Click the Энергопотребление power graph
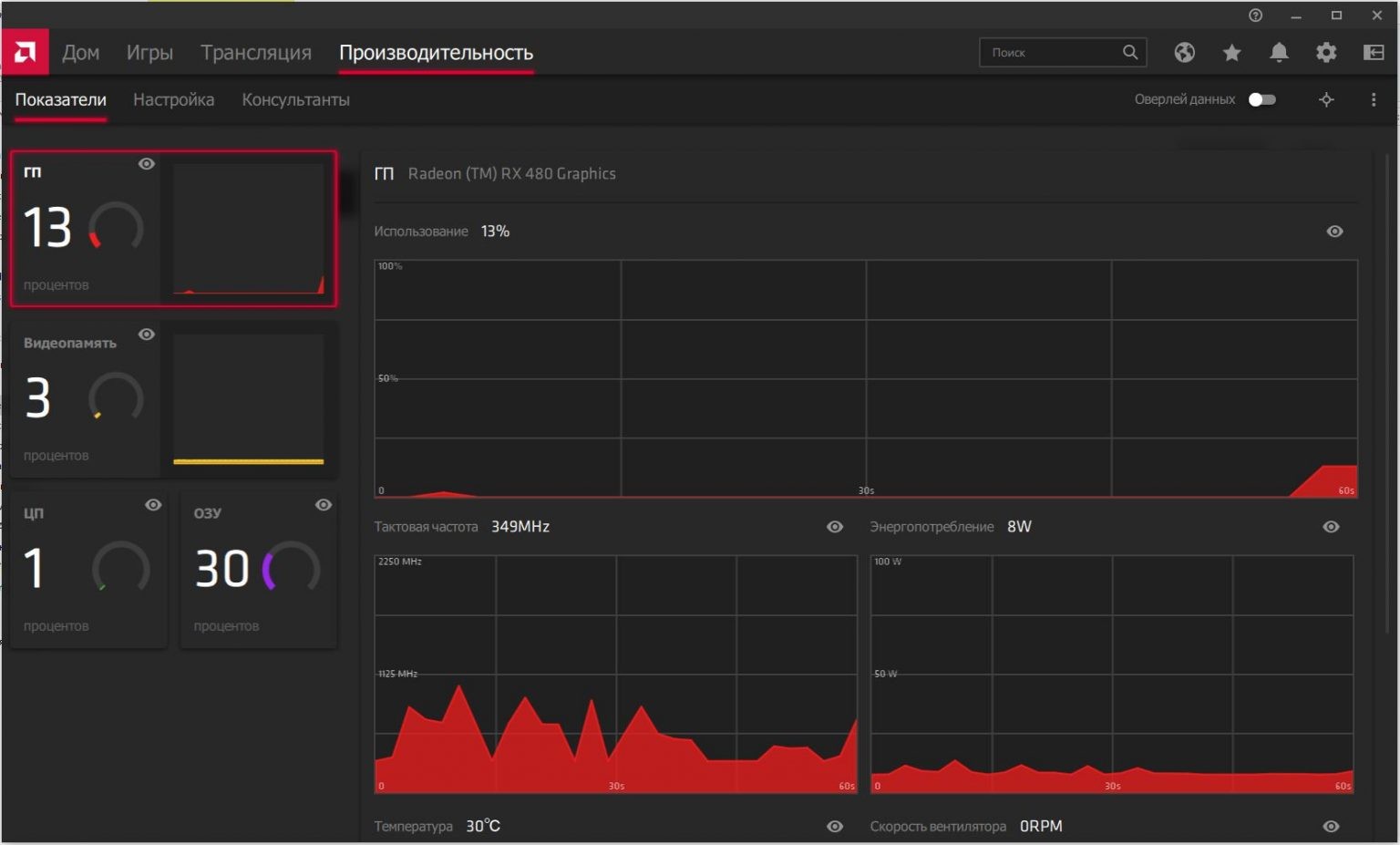 coord(1112,675)
